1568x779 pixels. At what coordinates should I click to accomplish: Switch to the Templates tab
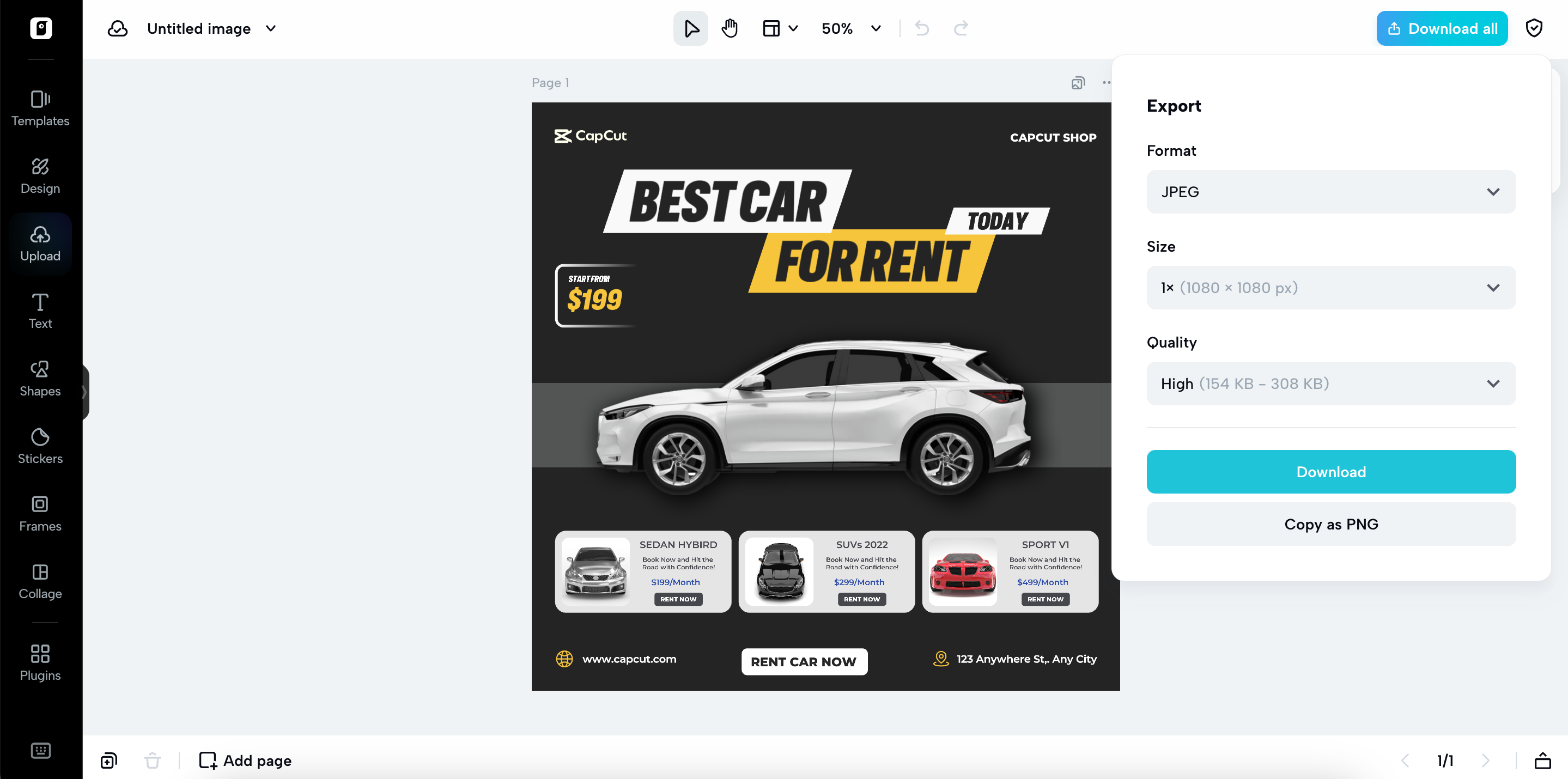click(40, 108)
